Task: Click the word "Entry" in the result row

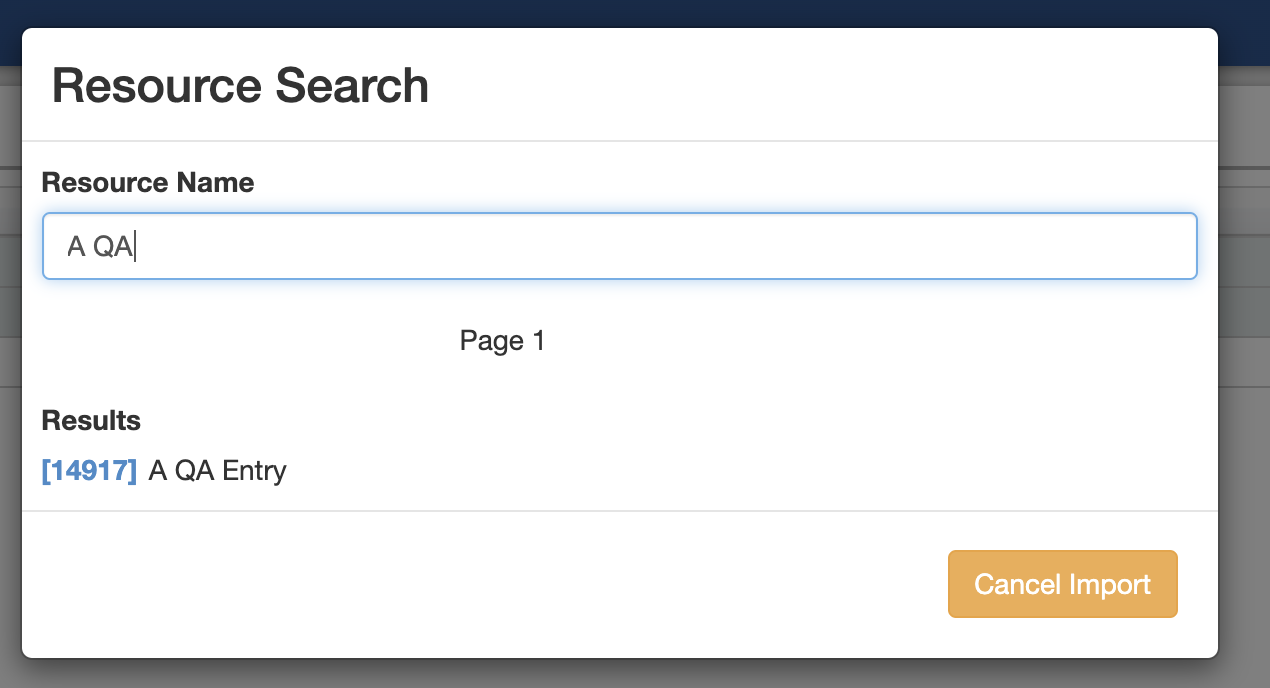Action: click(254, 470)
